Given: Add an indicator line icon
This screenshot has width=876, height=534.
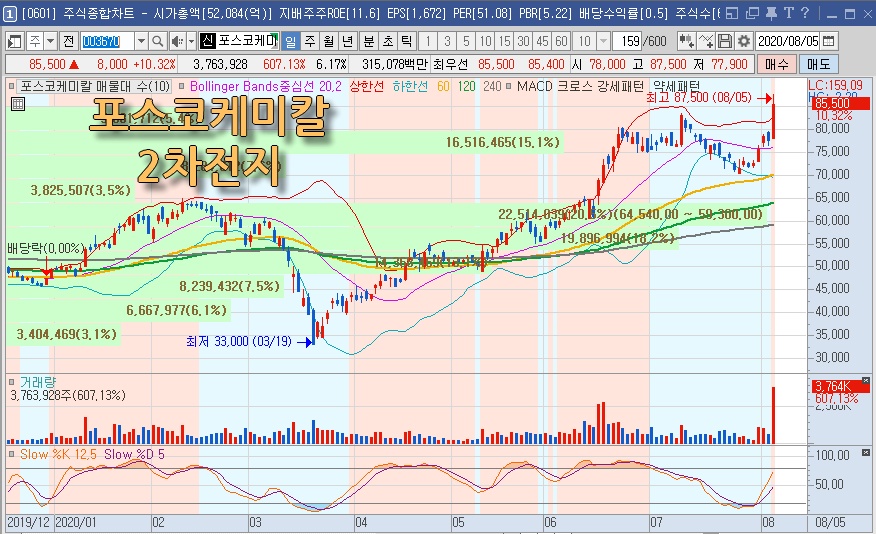Looking at the screenshot, I should [x=706, y=41].
